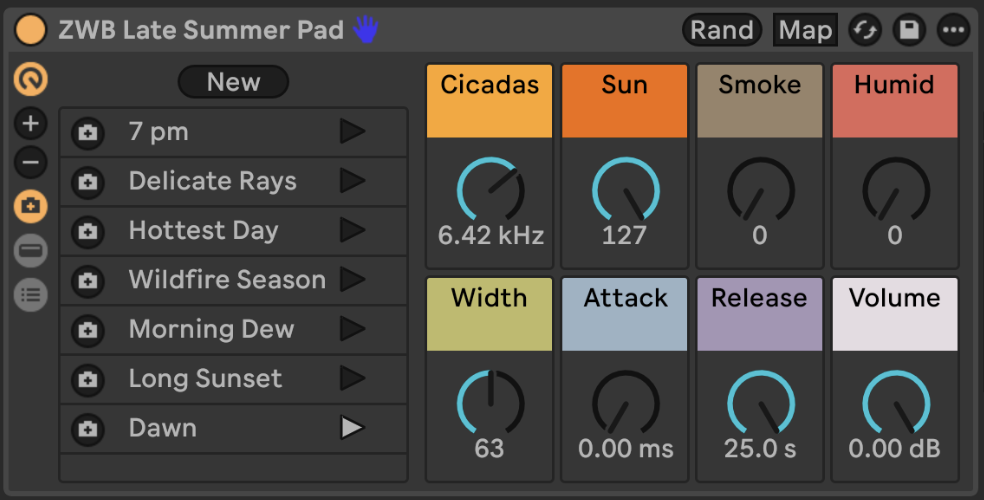Toggle the macro controls view icon
This screenshot has width=984, height=500.
coord(31,80)
